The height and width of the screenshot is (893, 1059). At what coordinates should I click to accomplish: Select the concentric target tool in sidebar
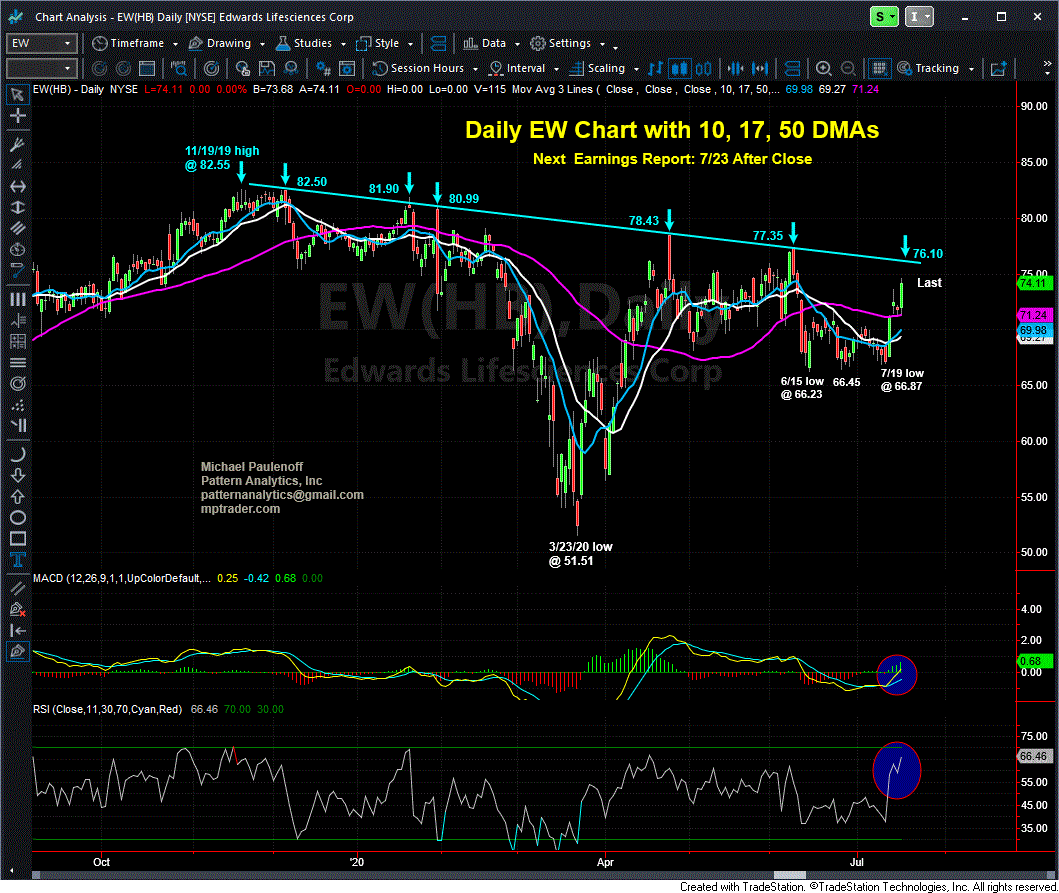pyautogui.click(x=18, y=384)
